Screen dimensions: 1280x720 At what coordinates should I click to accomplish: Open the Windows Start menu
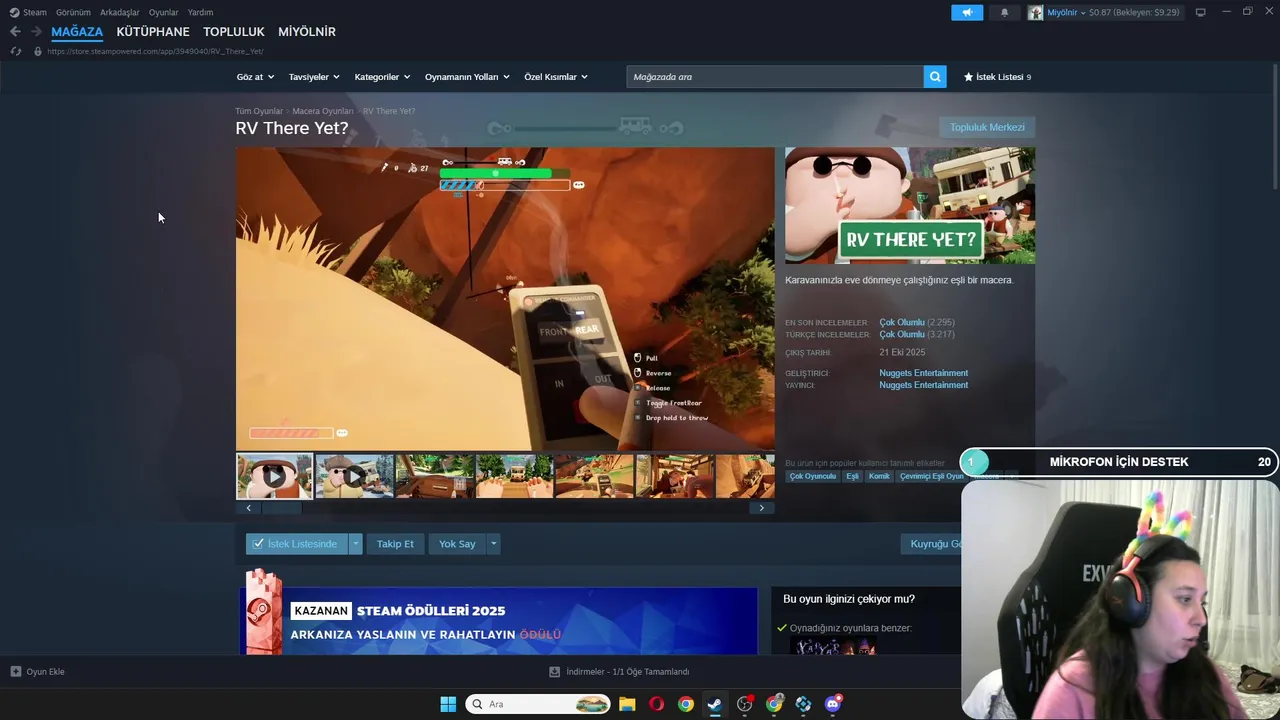[x=448, y=704]
